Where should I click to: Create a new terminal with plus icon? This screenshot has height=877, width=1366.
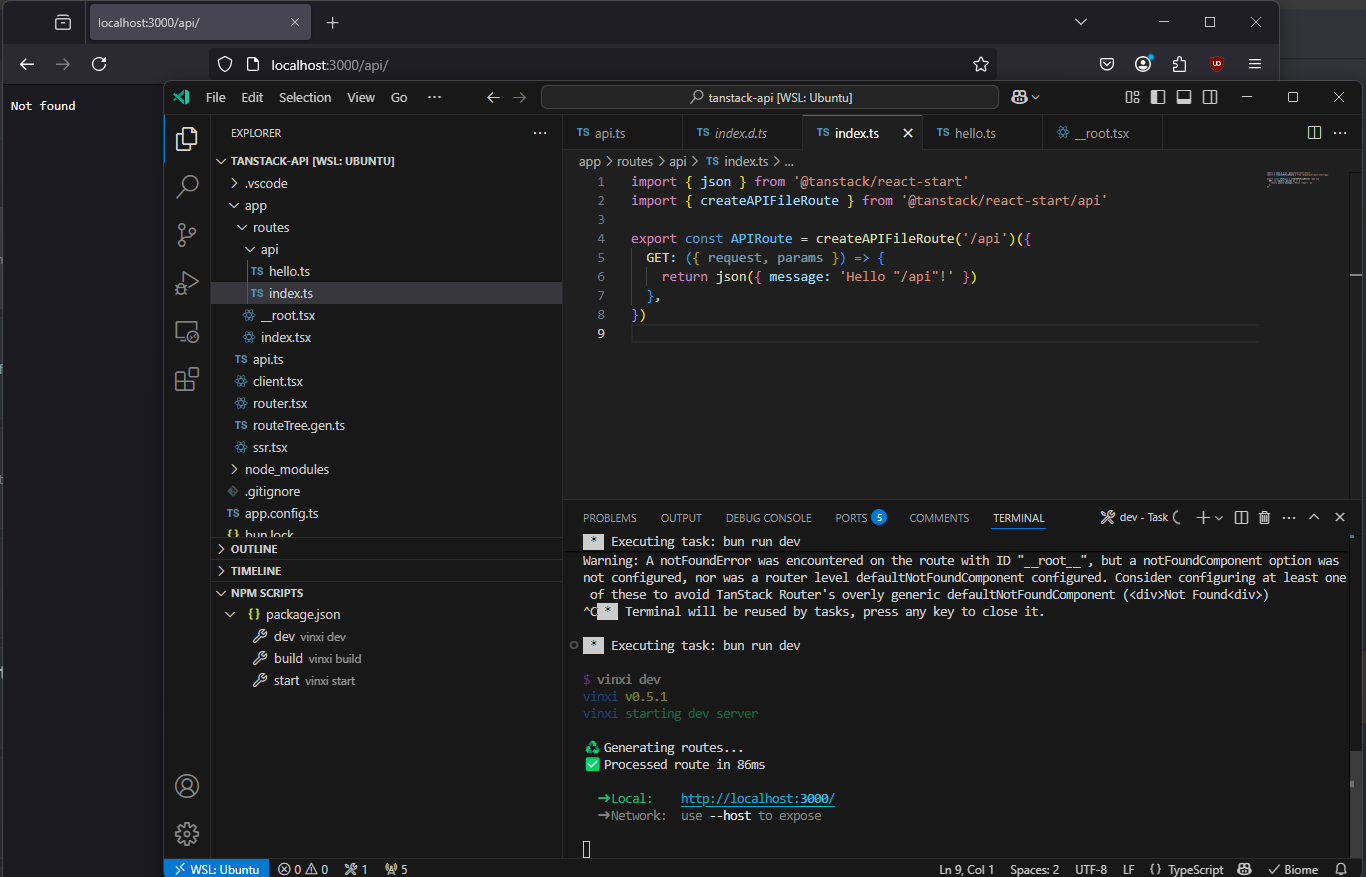(x=1203, y=517)
